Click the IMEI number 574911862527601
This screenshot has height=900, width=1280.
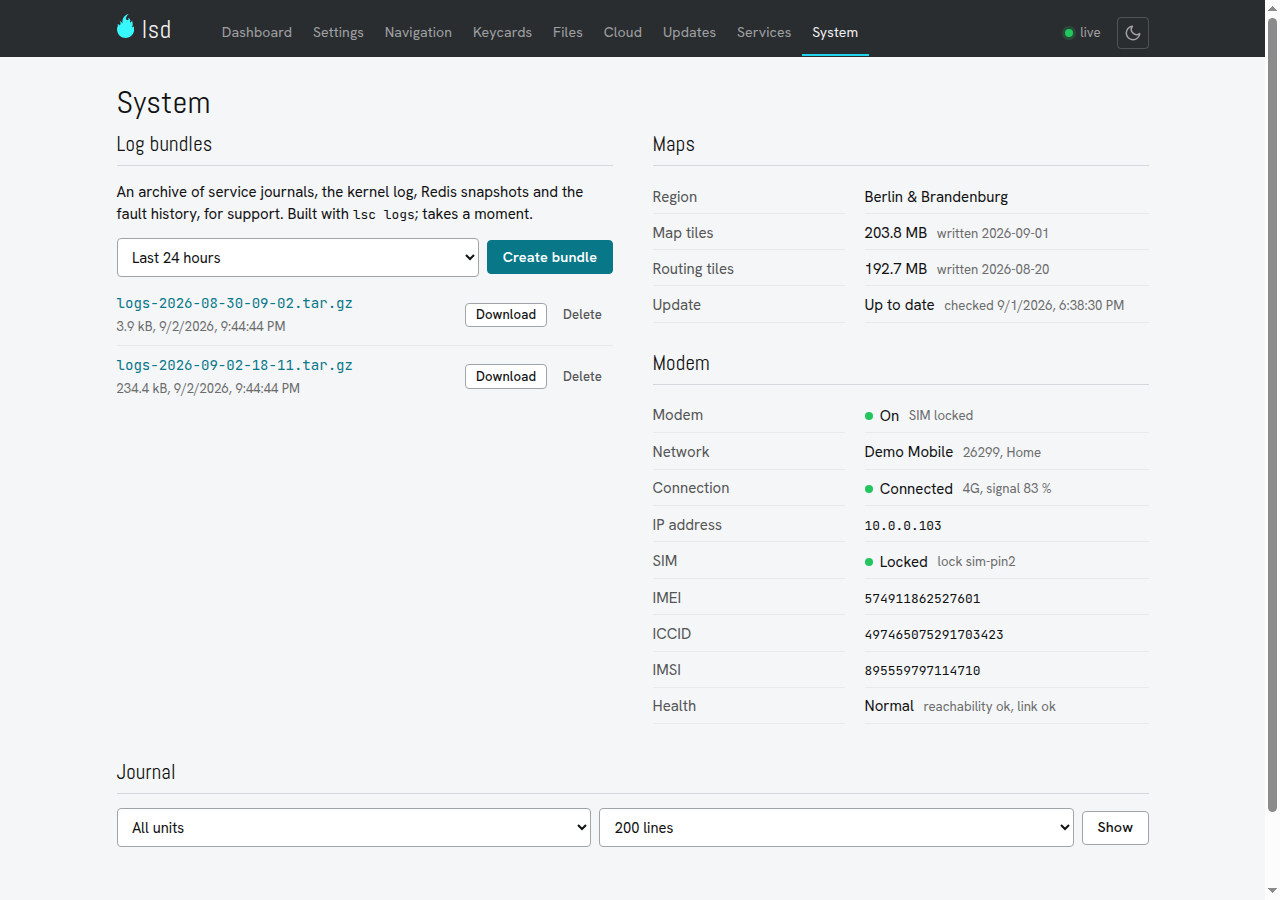[922, 598]
